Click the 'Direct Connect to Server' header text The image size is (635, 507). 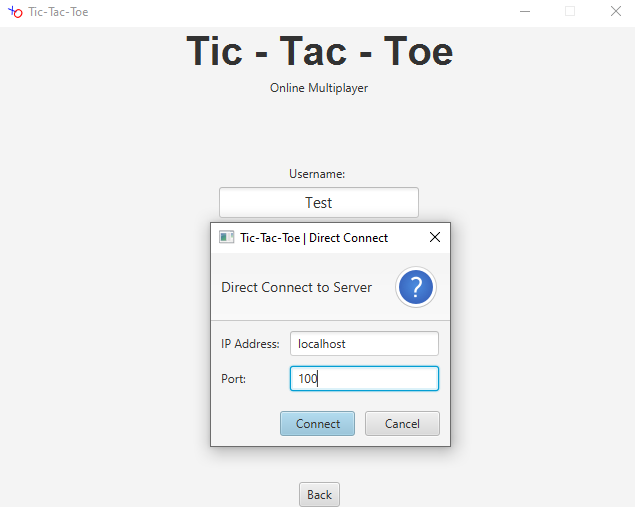(296, 287)
